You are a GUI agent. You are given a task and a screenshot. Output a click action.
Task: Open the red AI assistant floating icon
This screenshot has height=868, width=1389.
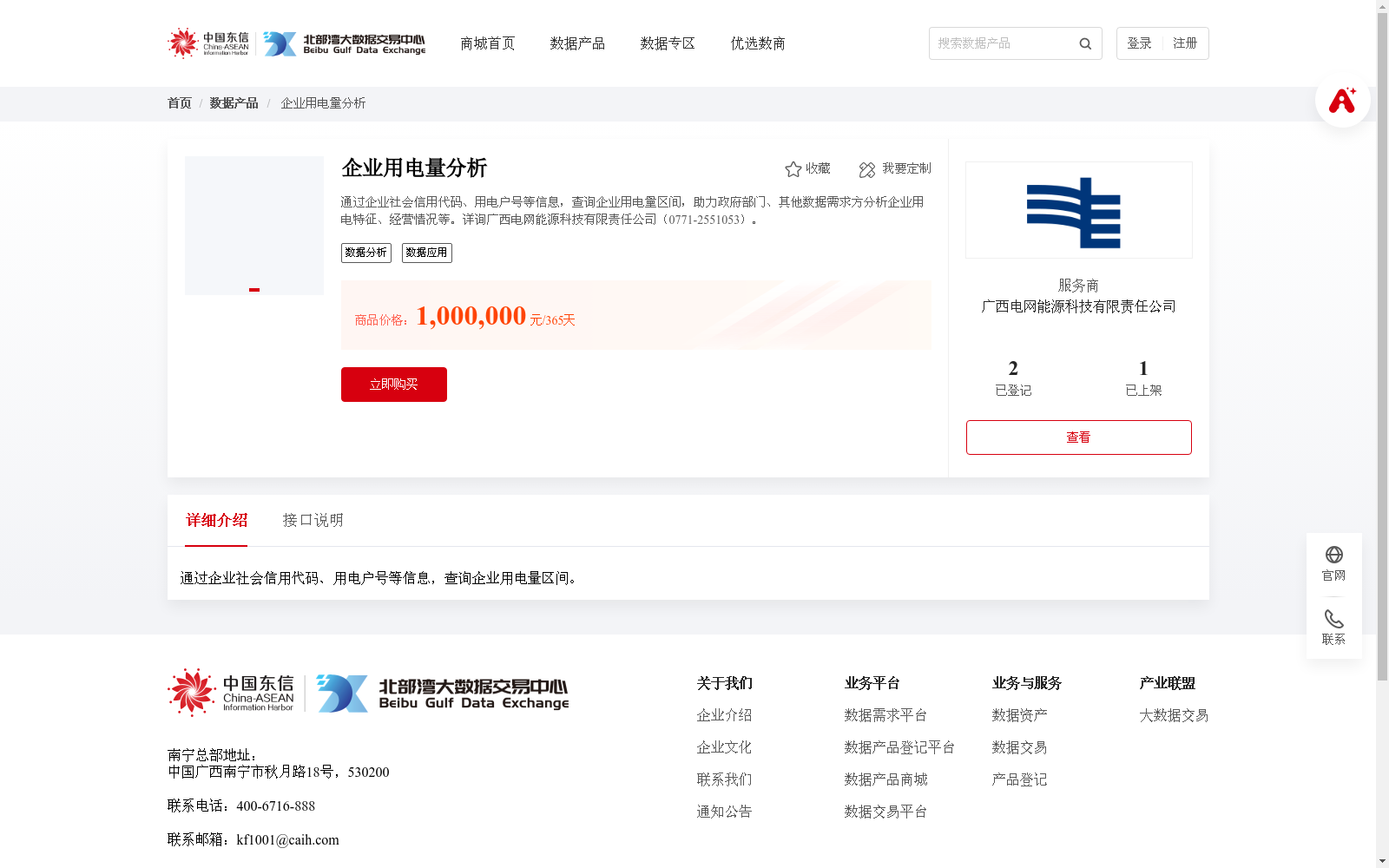[1342, 100]
